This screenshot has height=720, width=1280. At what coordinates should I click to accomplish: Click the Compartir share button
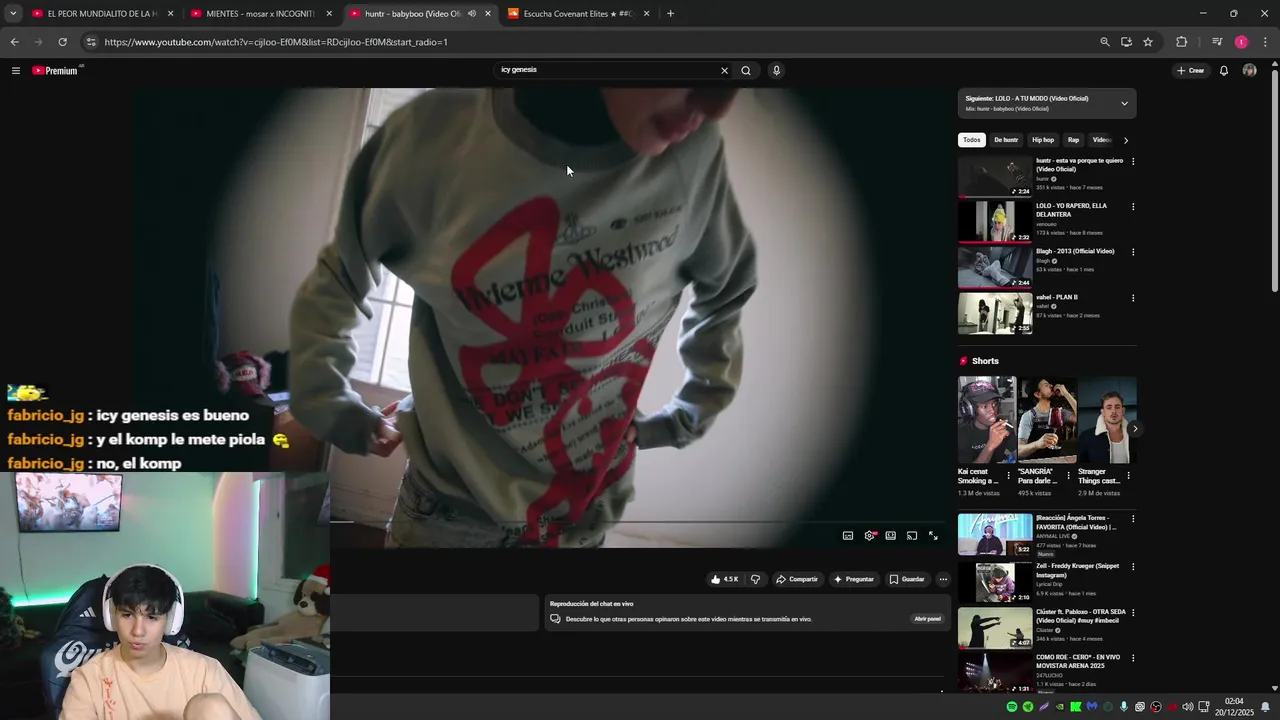point(797,579)
